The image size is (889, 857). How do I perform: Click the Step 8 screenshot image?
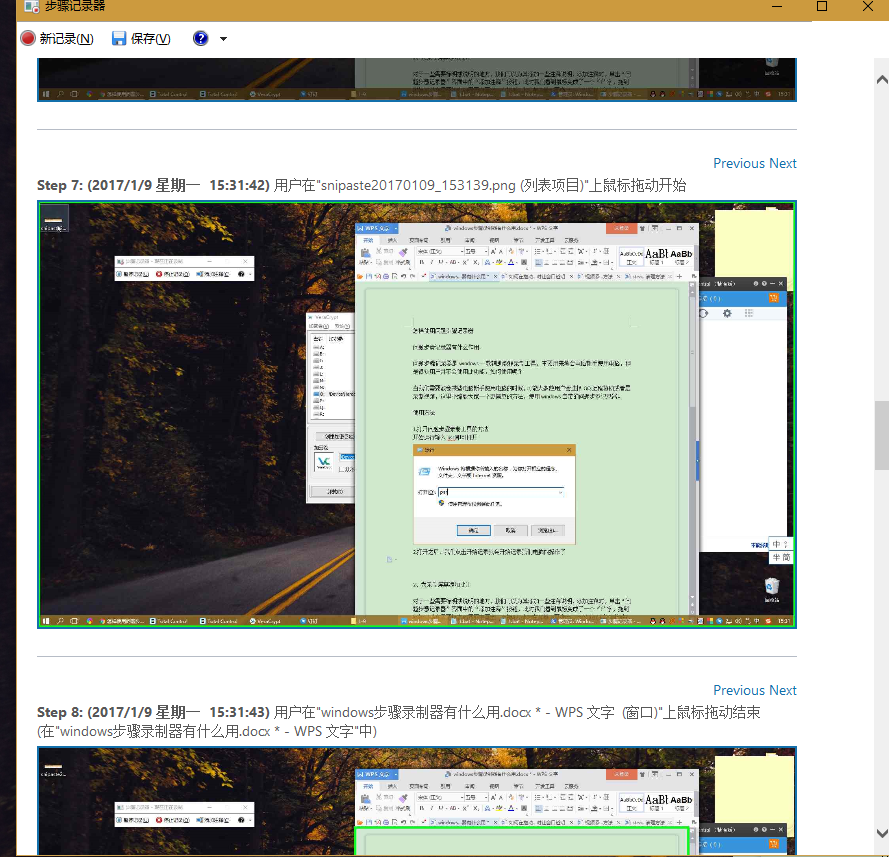[417, 801]
